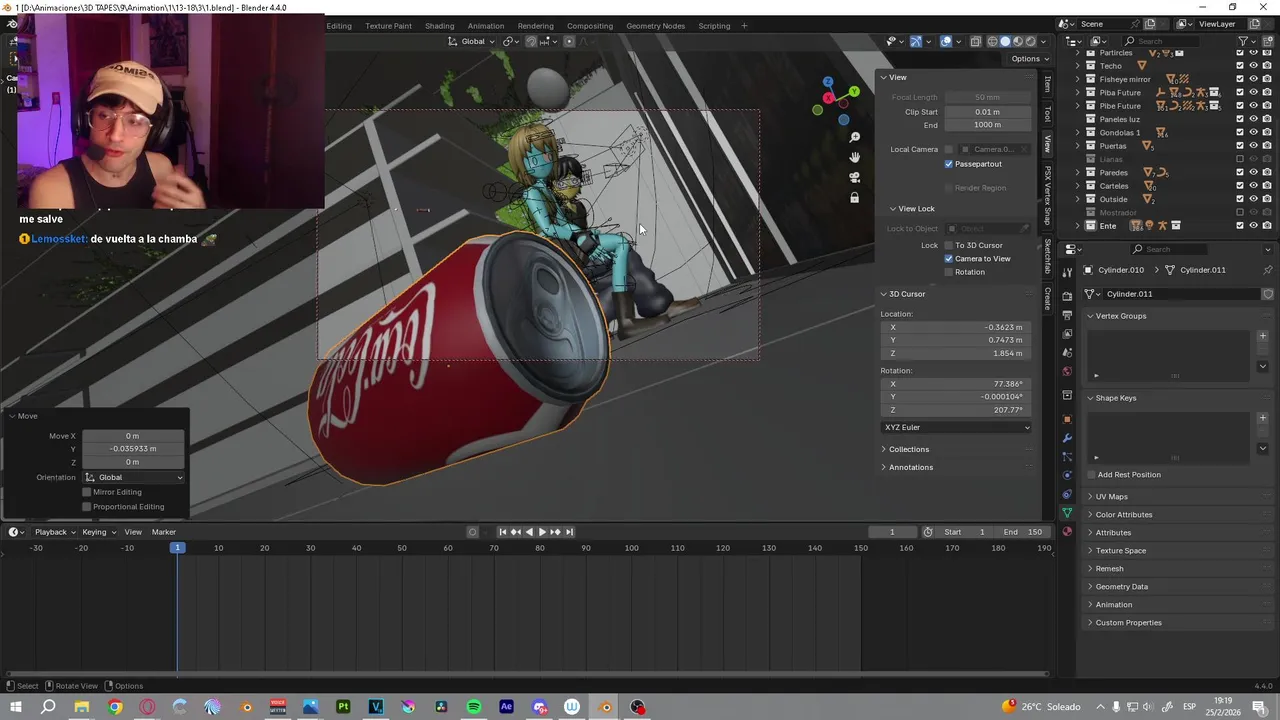Expand the Geometry Data panel

coord(1121,587)
